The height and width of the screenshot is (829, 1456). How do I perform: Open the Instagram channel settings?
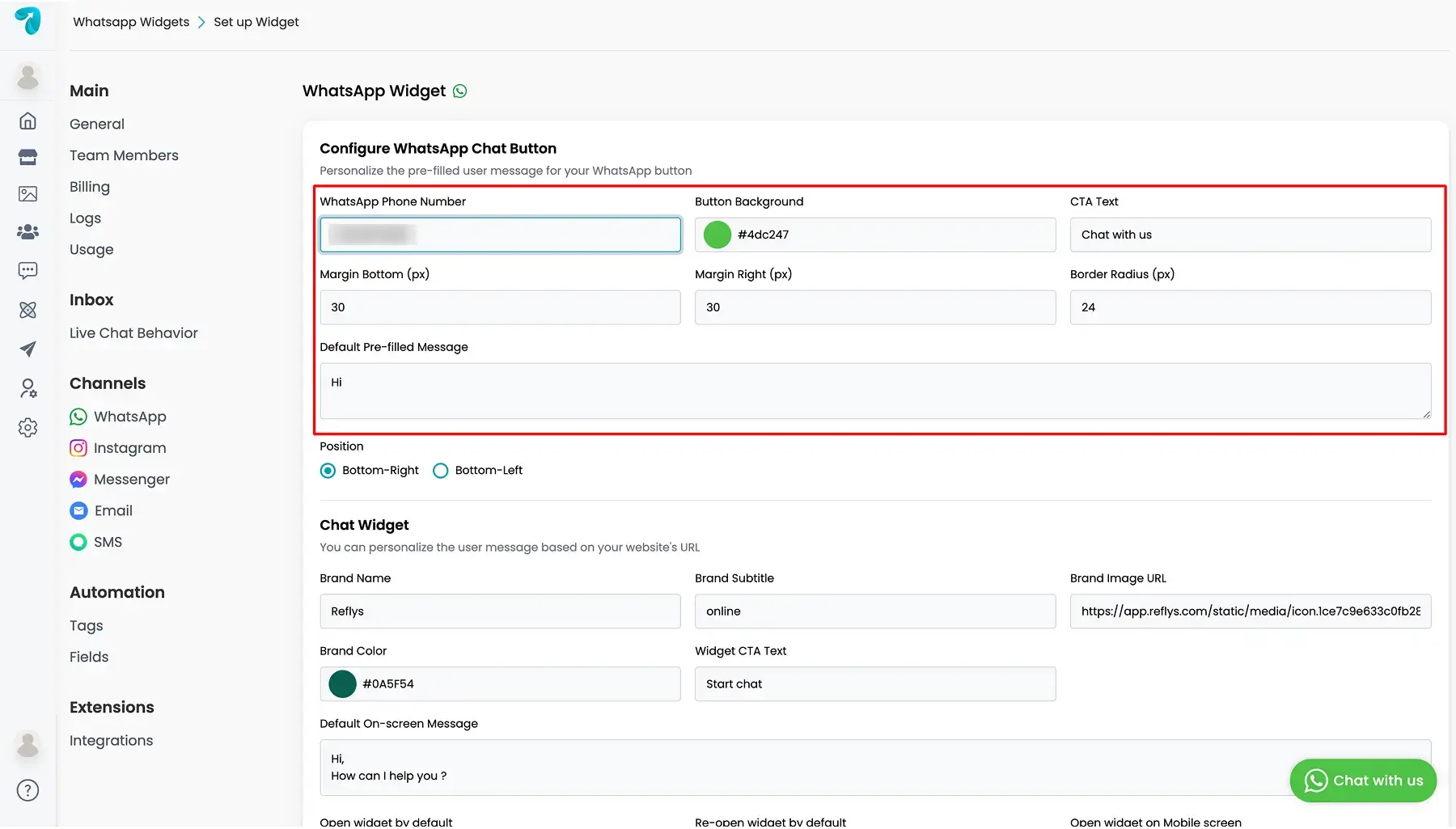118,448
